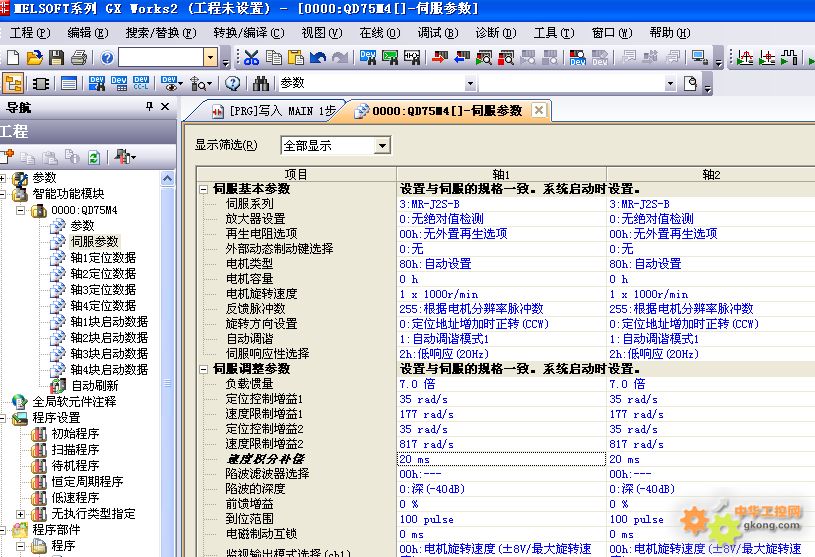Image resolution: width=815 pixels, height=557 pixels.
Task: Click 轴1 自动调谐 cell 1:自动调谐模式1
Action: click(502, 339)
